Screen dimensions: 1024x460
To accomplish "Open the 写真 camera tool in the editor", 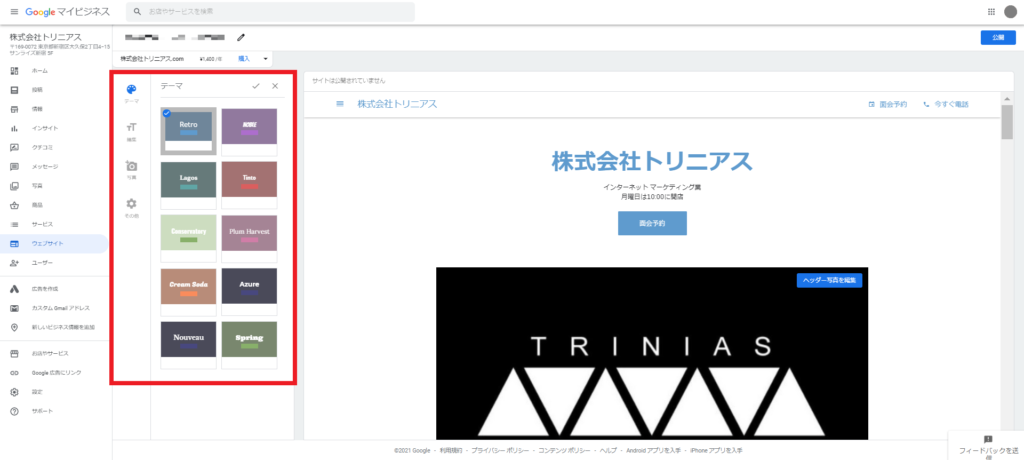I will [x=131, y=169].
